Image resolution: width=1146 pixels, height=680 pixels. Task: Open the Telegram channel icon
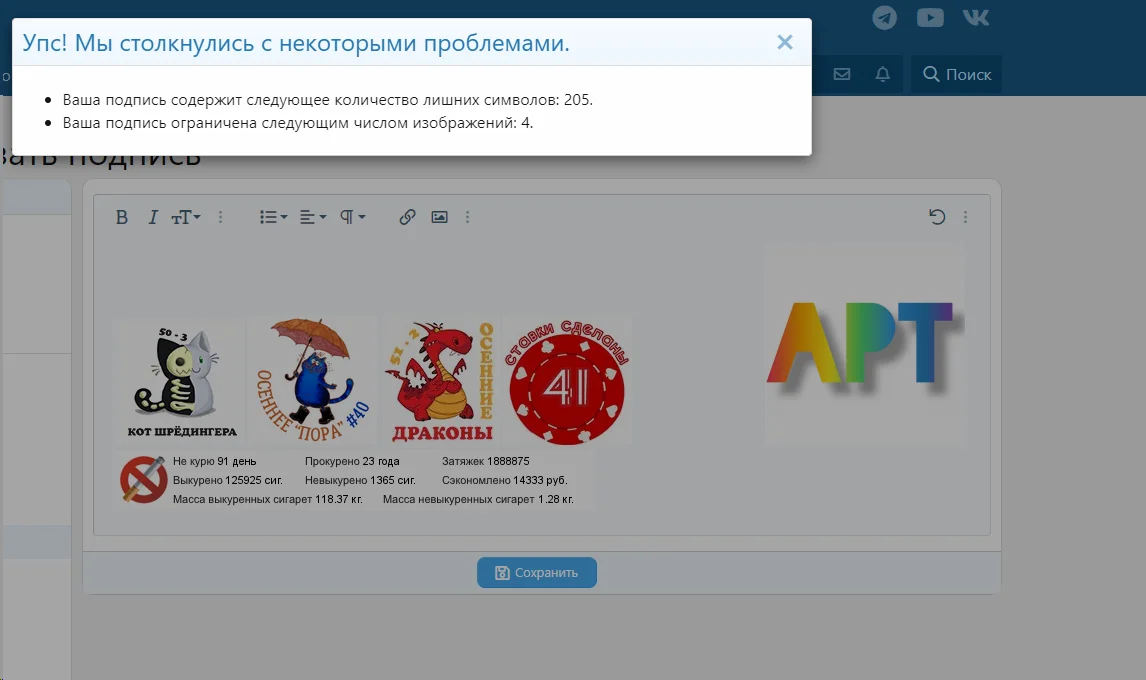(x=884, y=17)
